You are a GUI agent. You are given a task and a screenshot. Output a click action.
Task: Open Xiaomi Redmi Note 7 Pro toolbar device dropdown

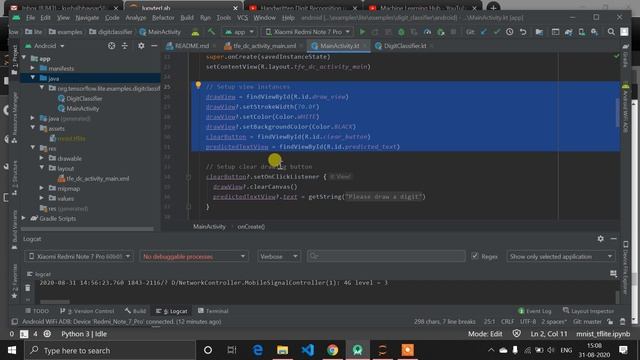click(x=307, y=32)
